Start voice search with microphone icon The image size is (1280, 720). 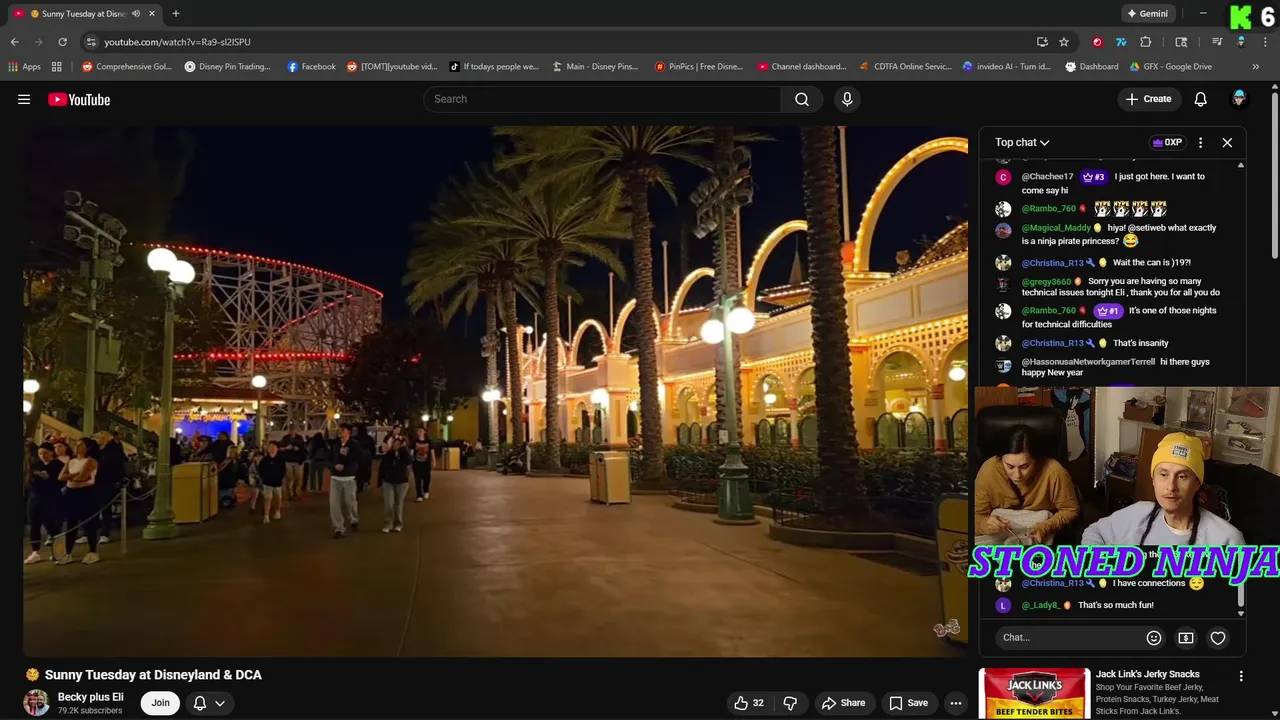847,99
